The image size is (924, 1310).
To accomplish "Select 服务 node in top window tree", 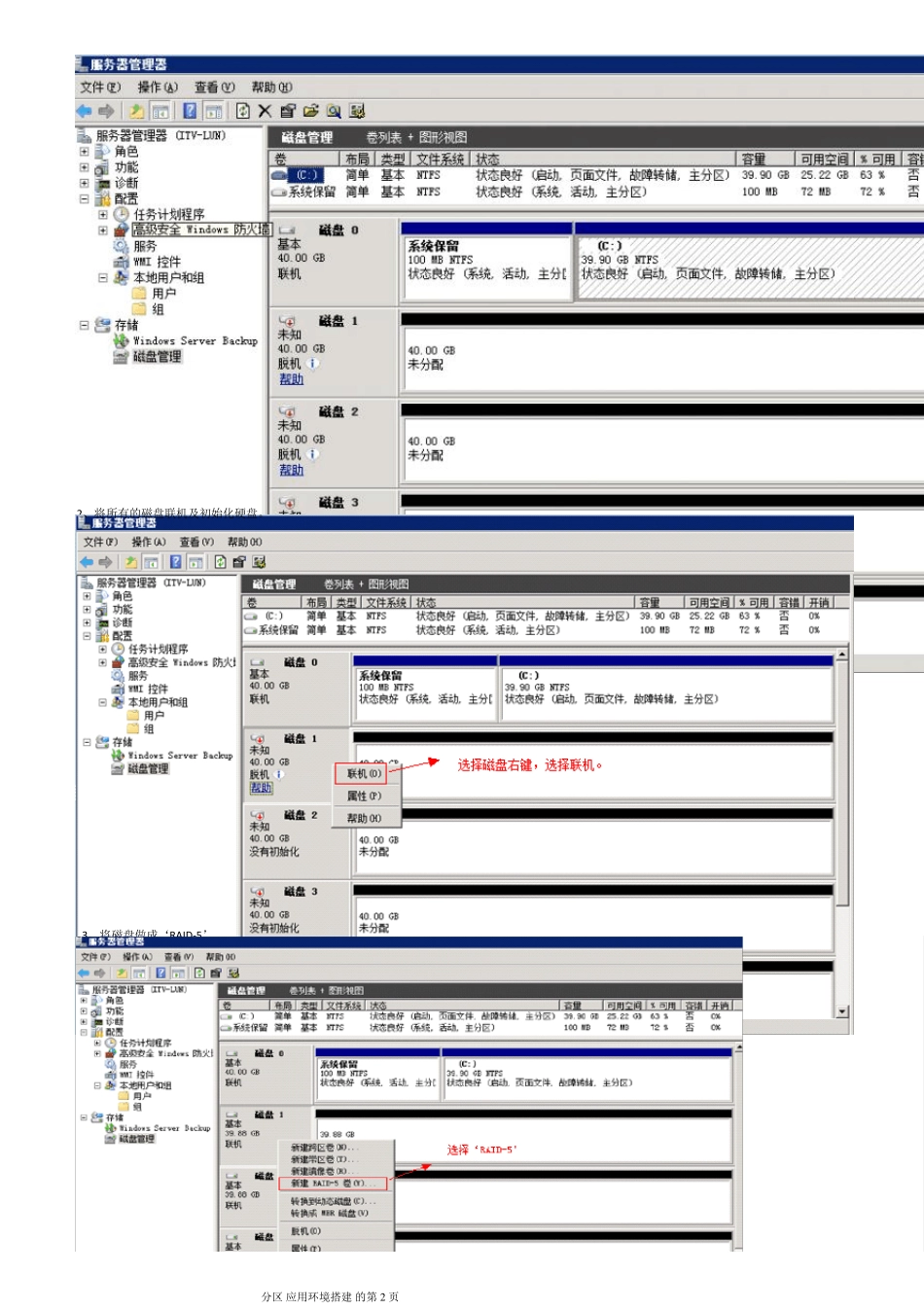I will pos(145,246).
